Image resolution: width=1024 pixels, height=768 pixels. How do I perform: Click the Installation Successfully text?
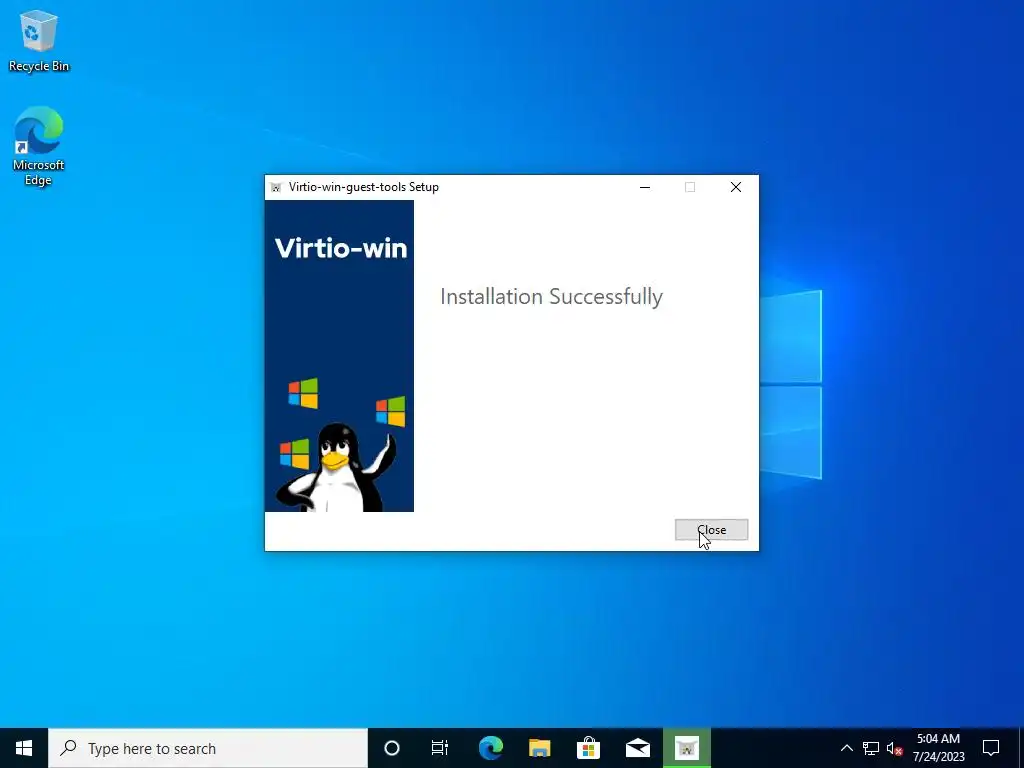coord(551,296)
